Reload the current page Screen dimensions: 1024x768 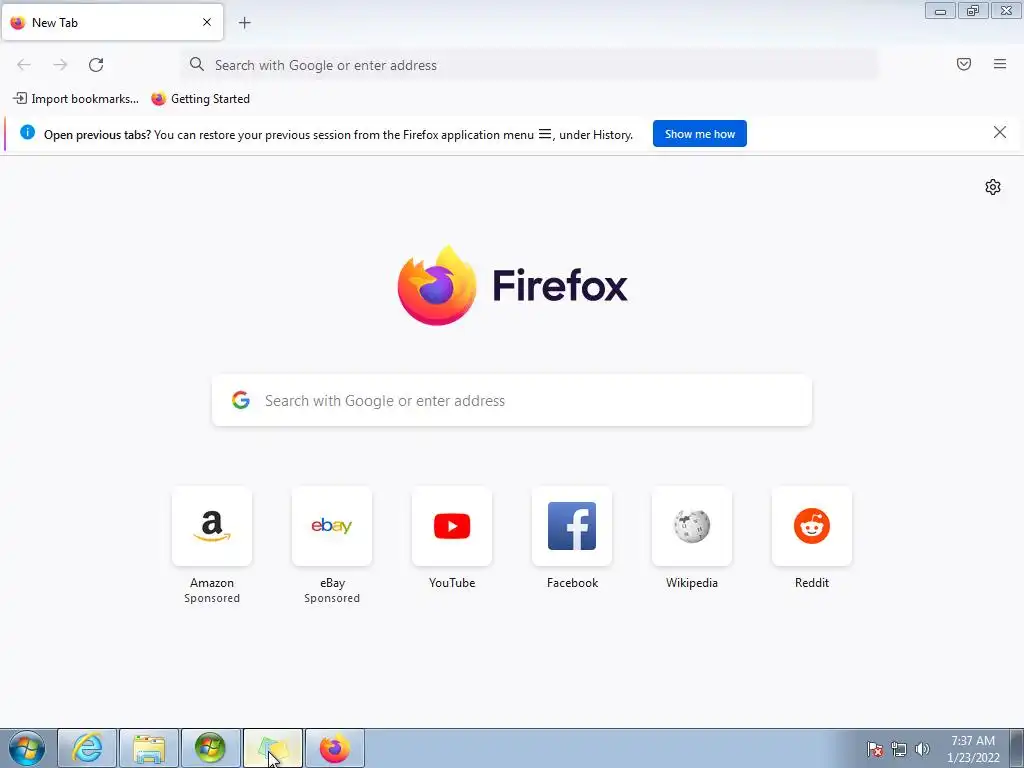coord(96,65)
